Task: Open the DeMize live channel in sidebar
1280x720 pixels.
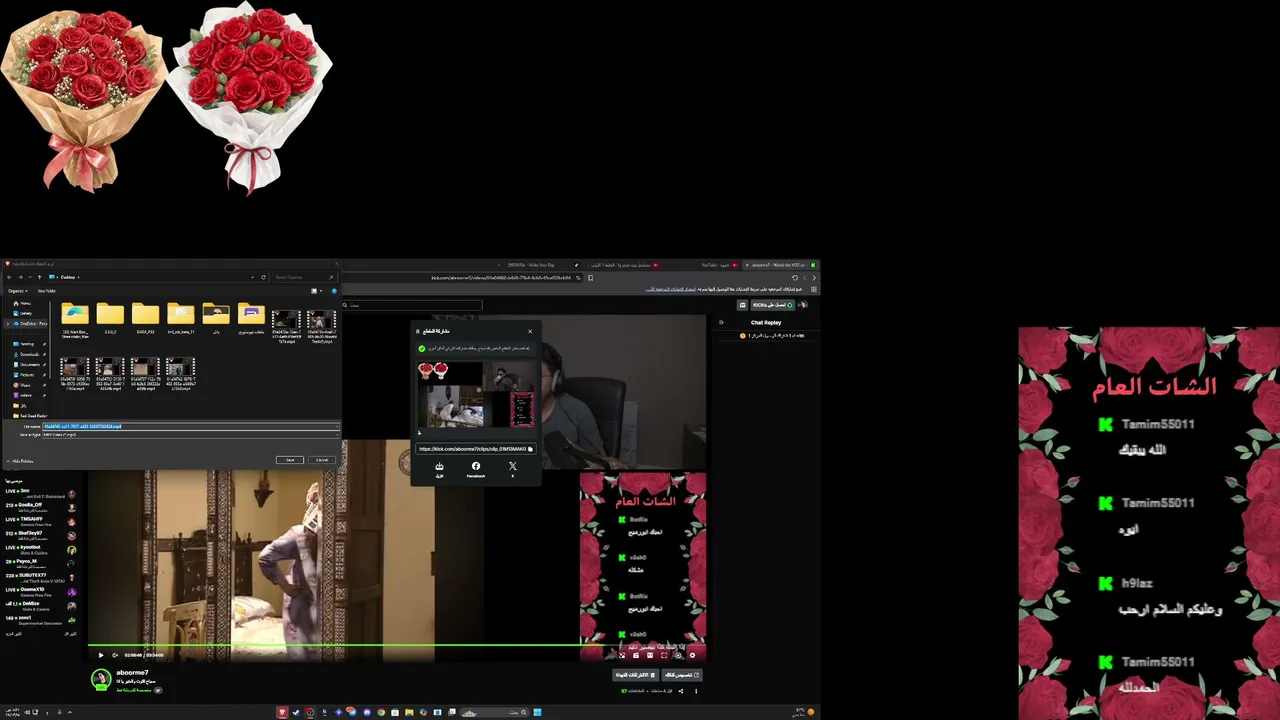Action: tap(40, 605)
